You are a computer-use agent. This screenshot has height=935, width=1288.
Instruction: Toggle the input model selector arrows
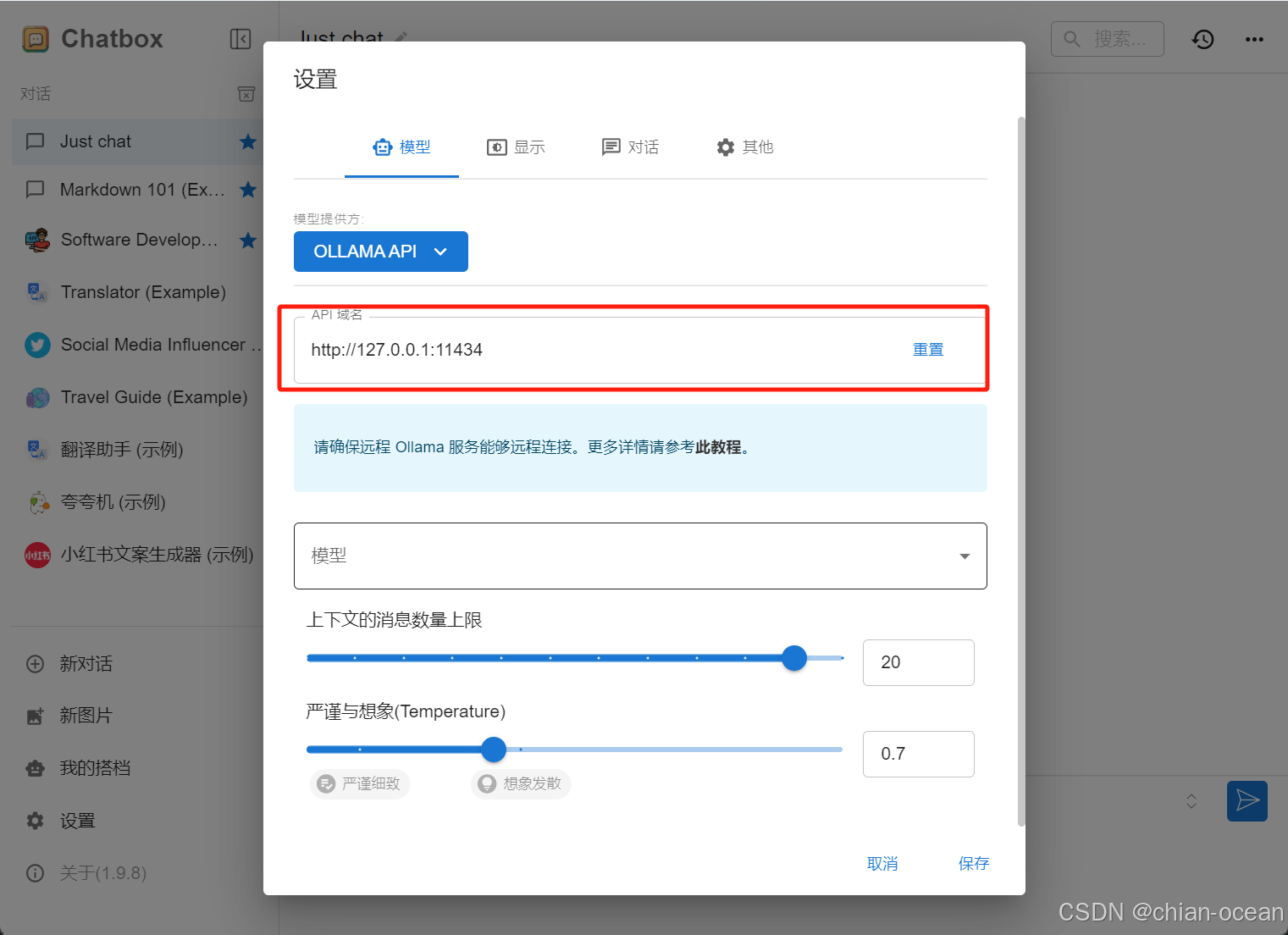pos(1191,801)
